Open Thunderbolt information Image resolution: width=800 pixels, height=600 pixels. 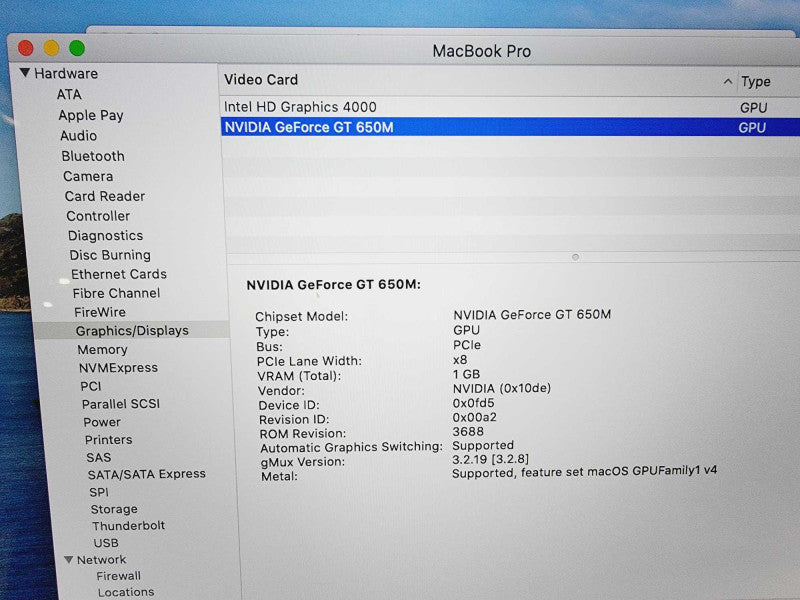pos(129,526)
